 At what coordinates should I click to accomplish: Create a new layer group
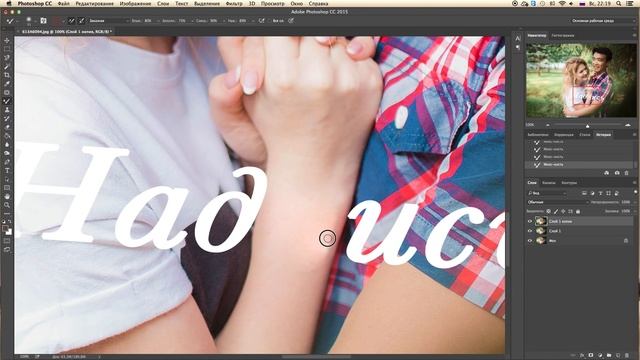(x=609, y=356)
